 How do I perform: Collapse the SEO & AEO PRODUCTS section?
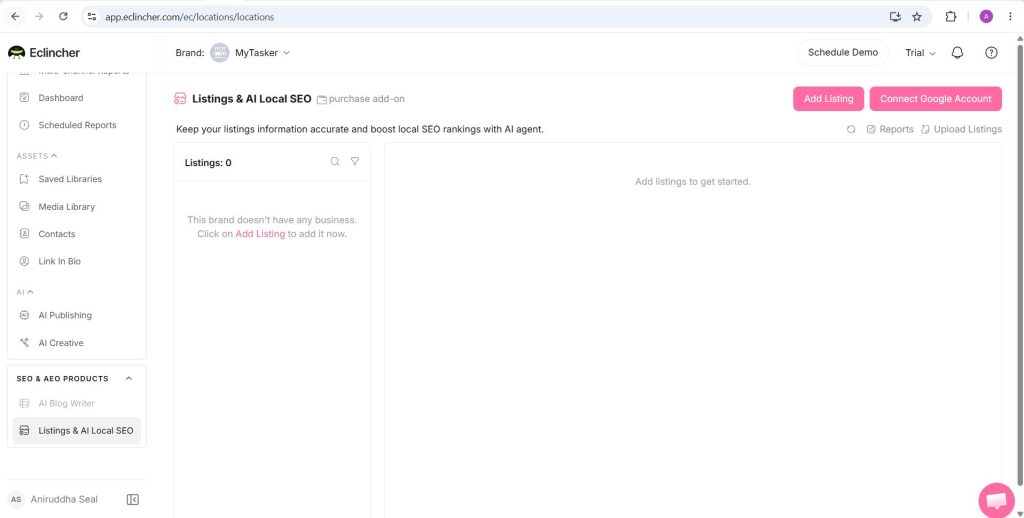(129, 378)
